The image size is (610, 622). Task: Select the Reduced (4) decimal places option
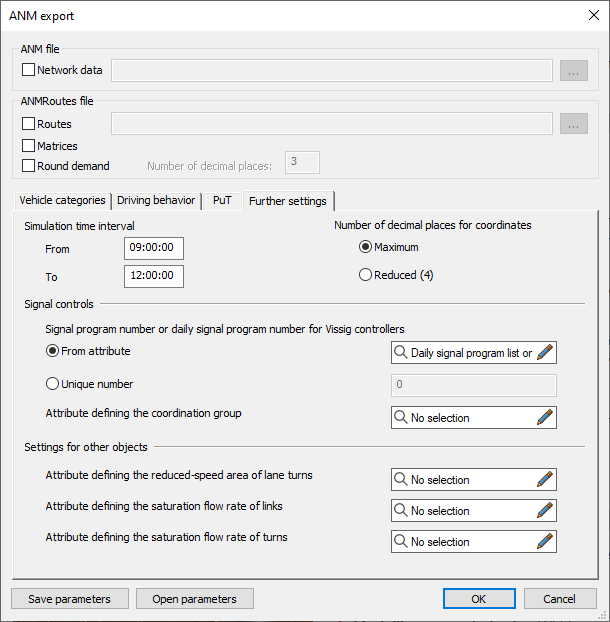click(x=366, y=275)
